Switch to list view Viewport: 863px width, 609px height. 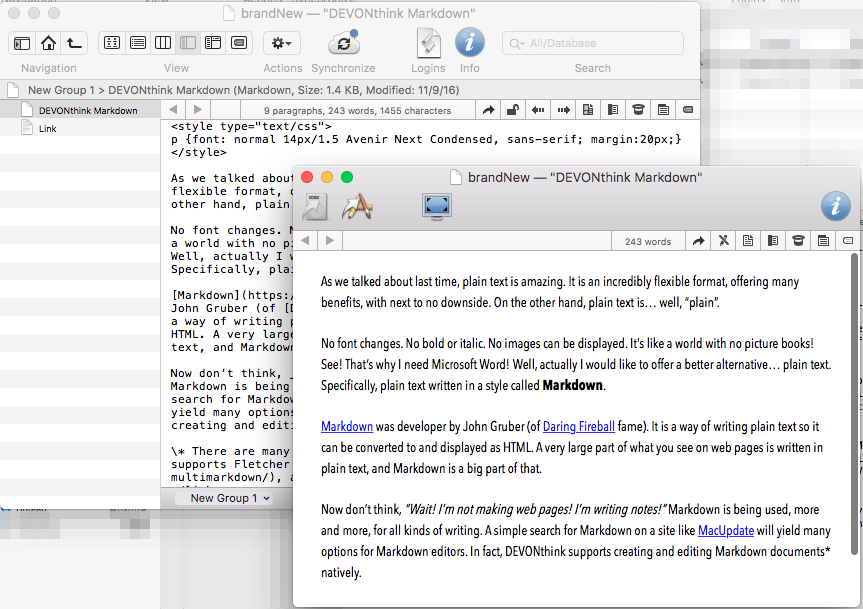coord(138,43)
